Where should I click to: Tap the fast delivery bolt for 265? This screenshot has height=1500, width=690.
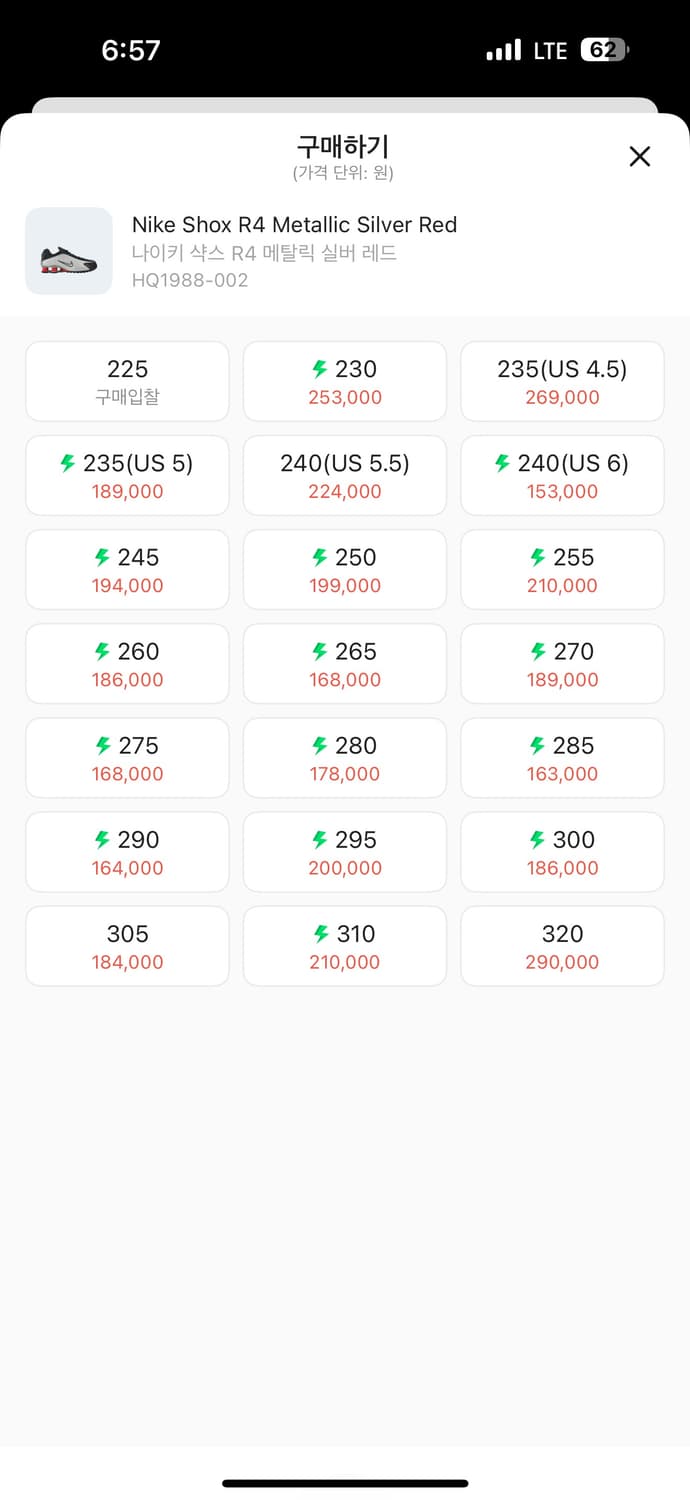[x=320, y=651]
